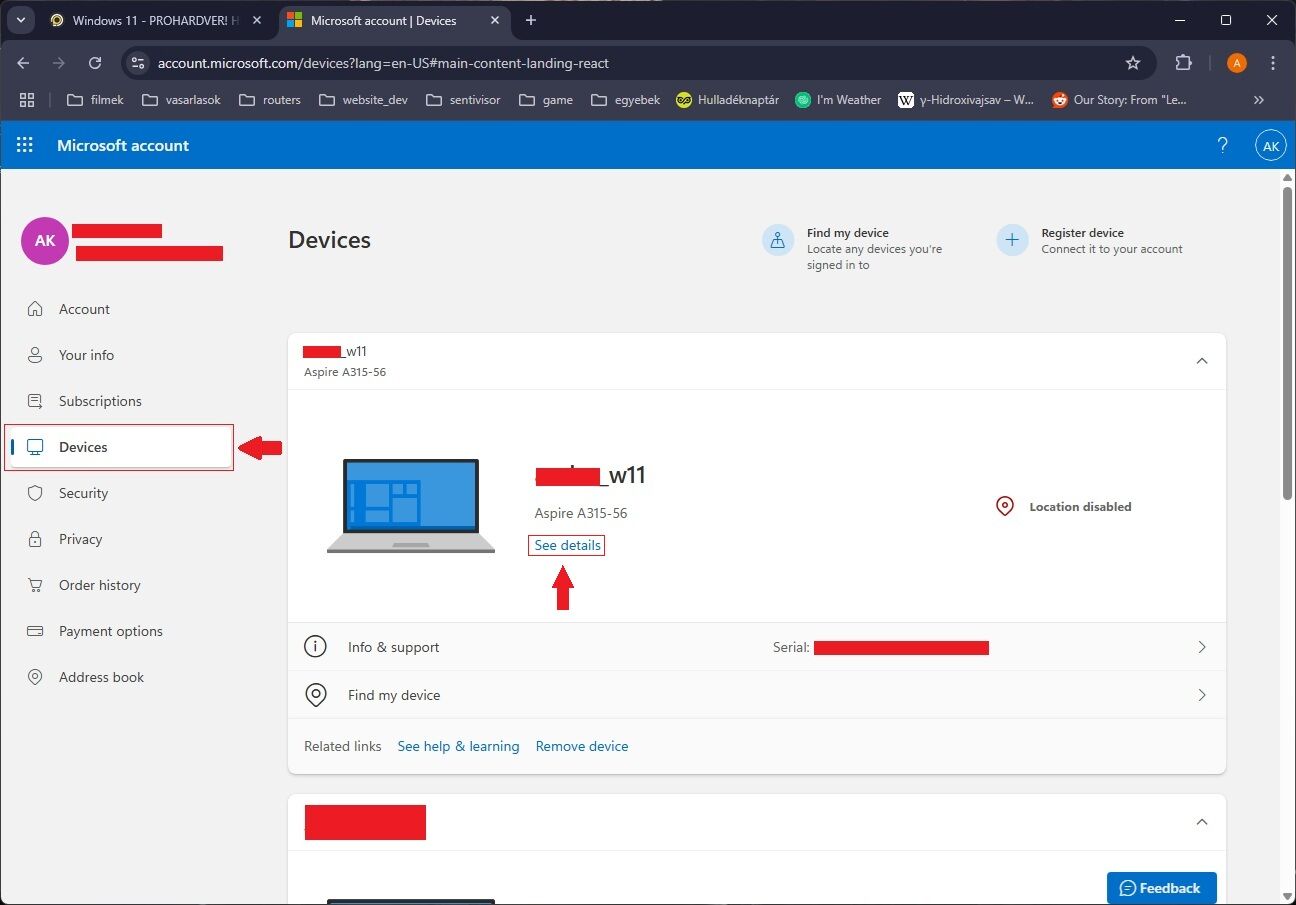The image size is (1296, 905).
Task: Click the pin icon in Find my device row
Action: point(315,695)
